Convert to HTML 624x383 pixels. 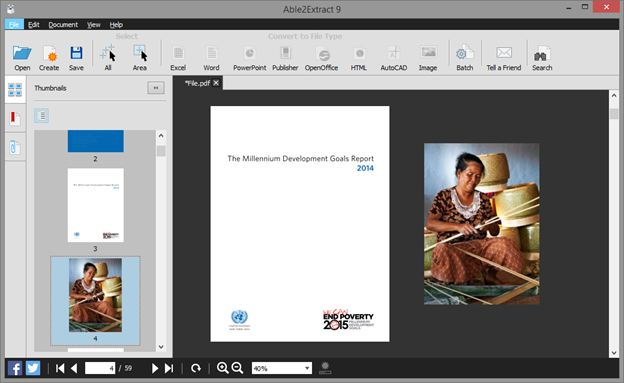[359, 58]
